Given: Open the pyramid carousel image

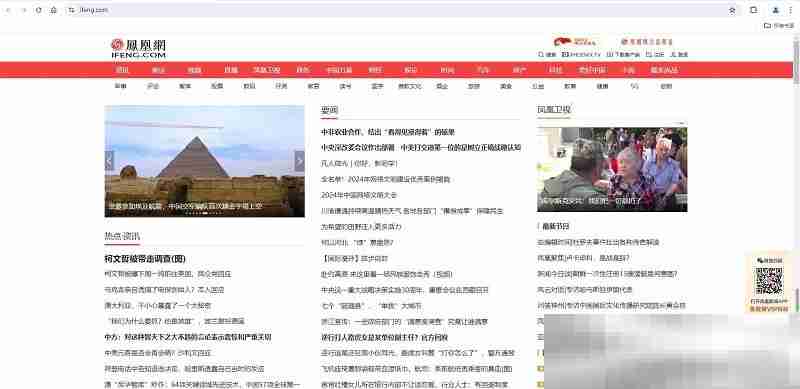Looking at the screenshot, I should [205, 161].
